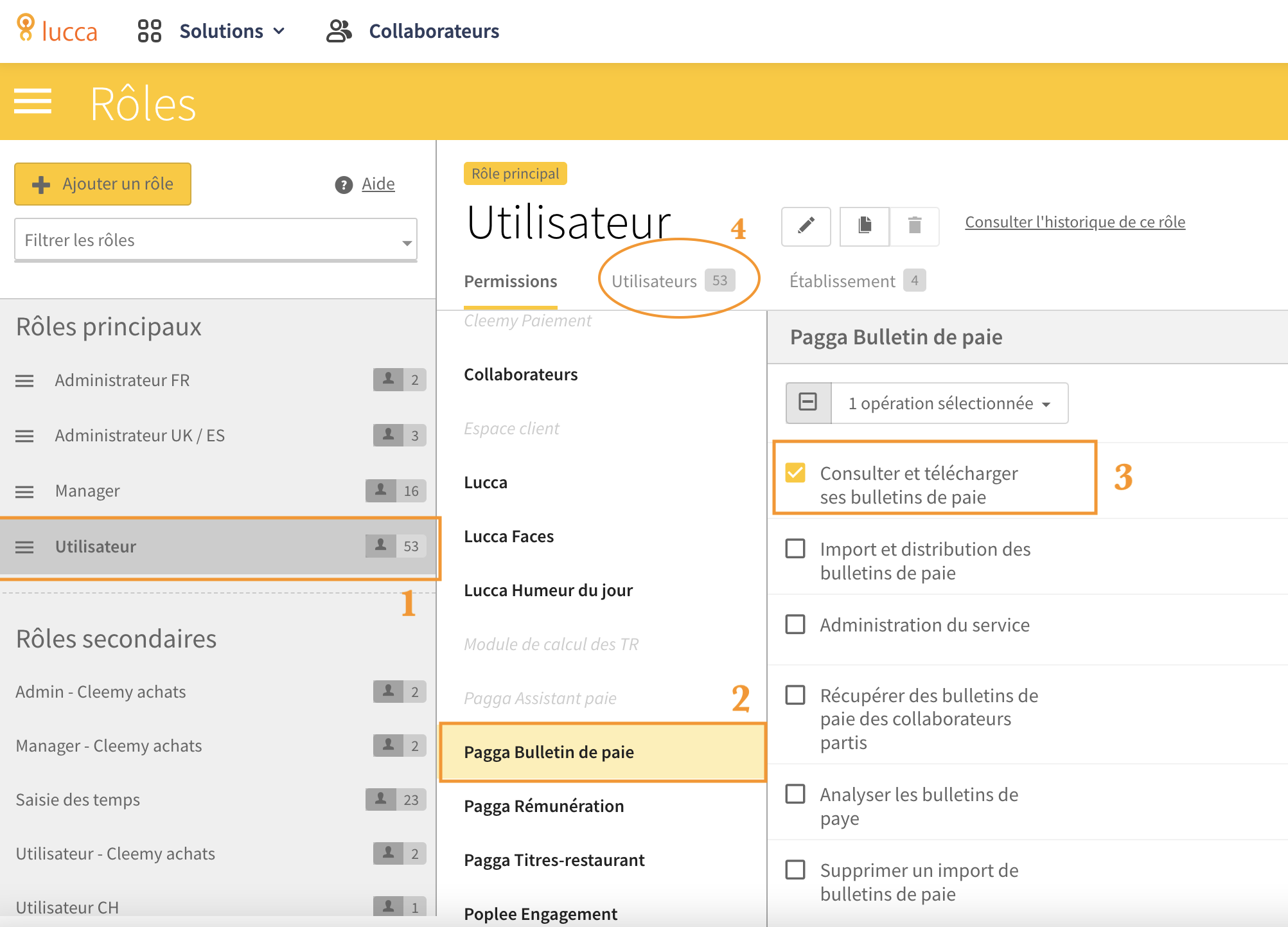This screenshot has height=927, width=1288.
Task: Open the Solutions grid icon
Action: click(149, 31)
